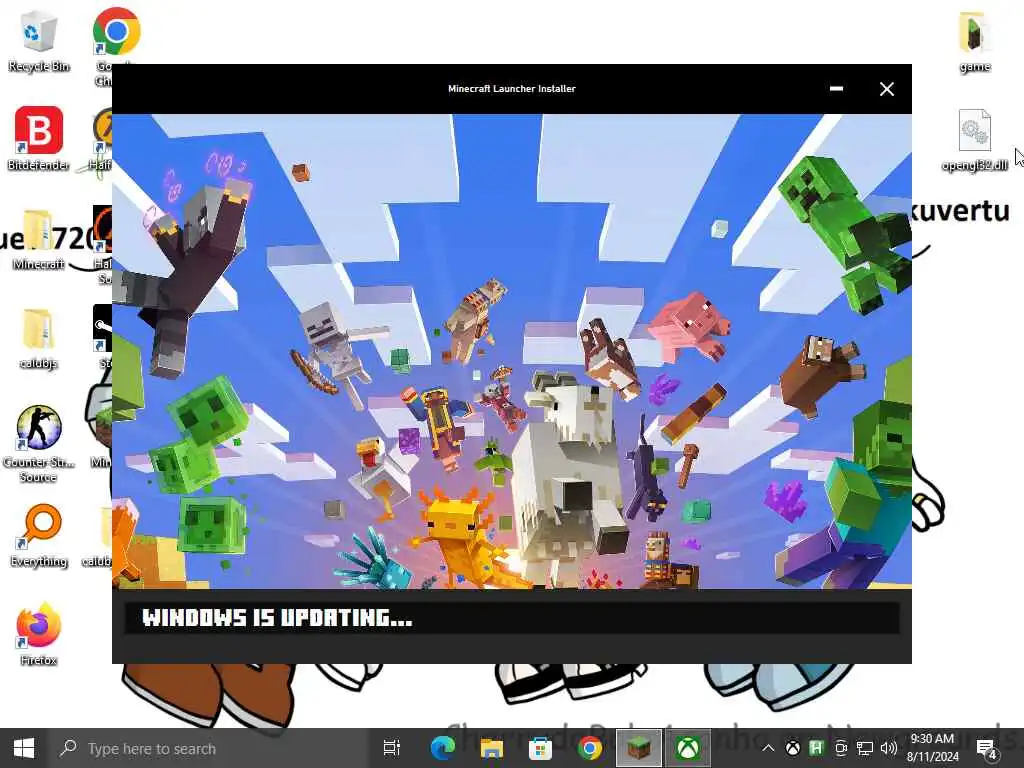
Task: Open Microsoft Edge from the taskbar
Action: (442, 748)
